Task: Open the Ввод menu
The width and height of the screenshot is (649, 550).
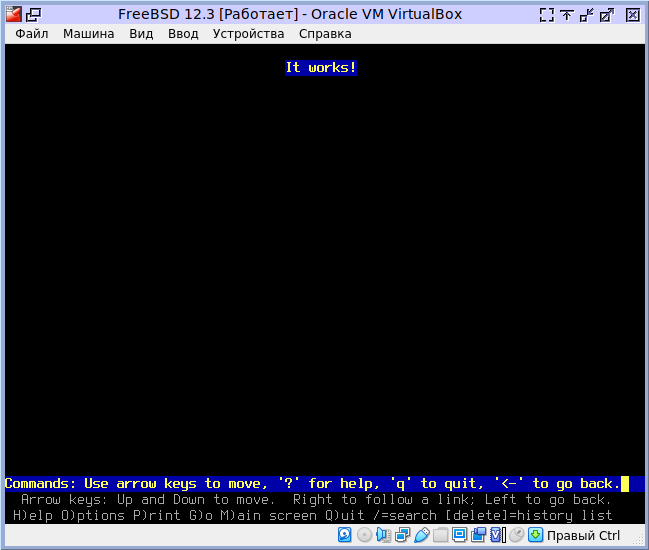Action: pyautogui.click(x=183, y=34)
